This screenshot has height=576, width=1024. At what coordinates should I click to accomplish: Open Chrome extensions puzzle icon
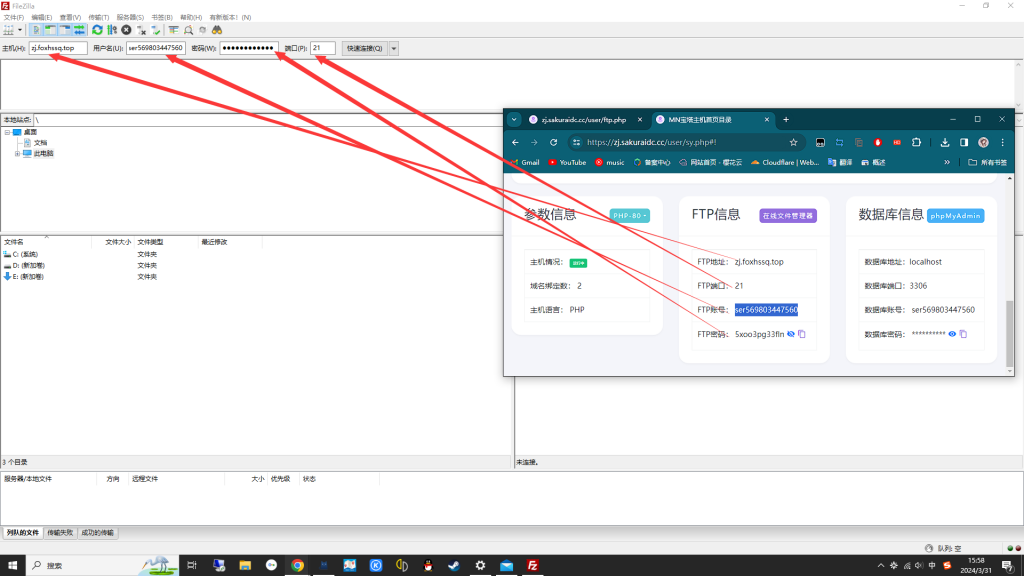(x=916, y=142)
